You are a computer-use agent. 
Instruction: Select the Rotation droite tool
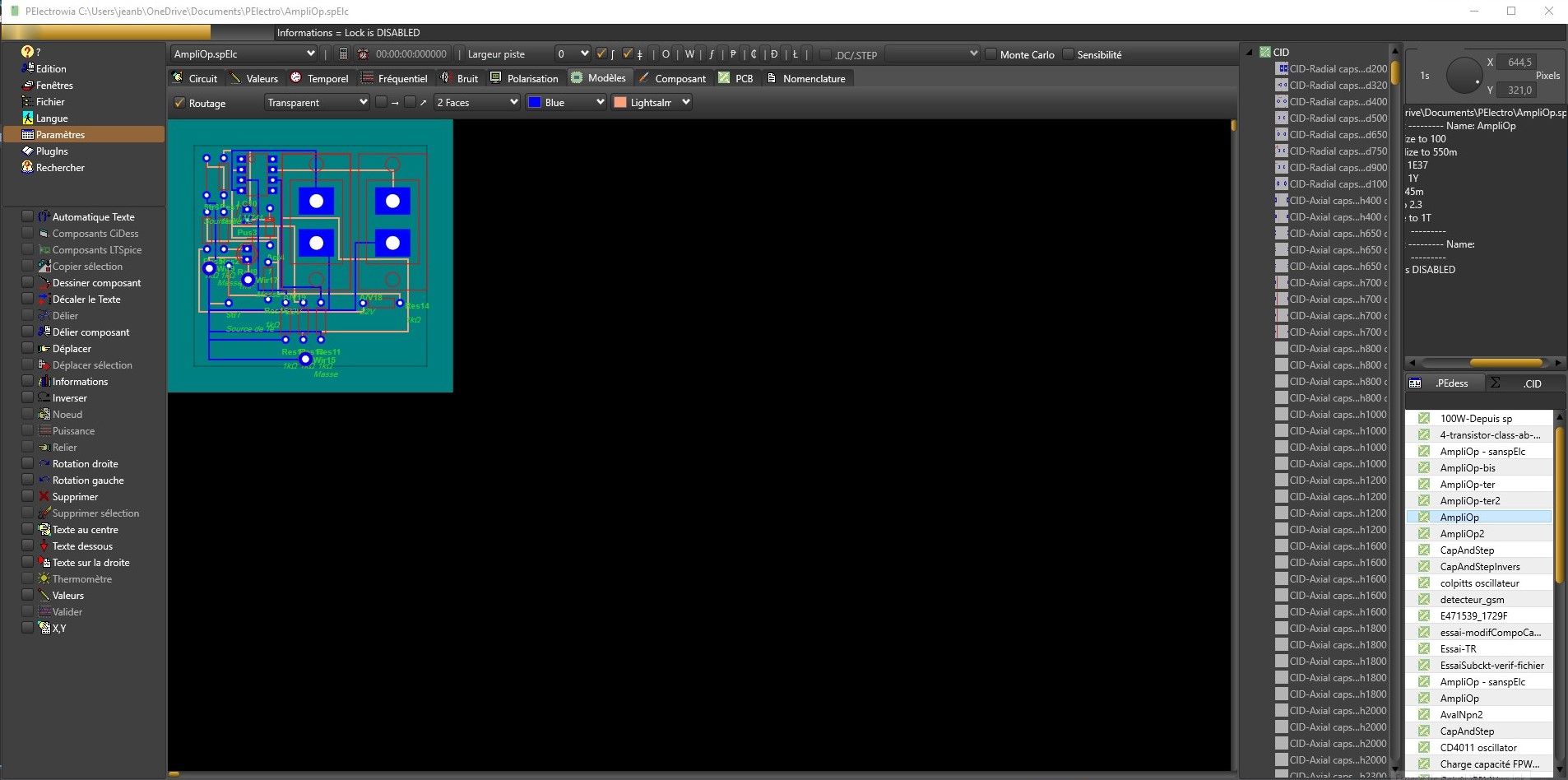(x=85, y=464)
